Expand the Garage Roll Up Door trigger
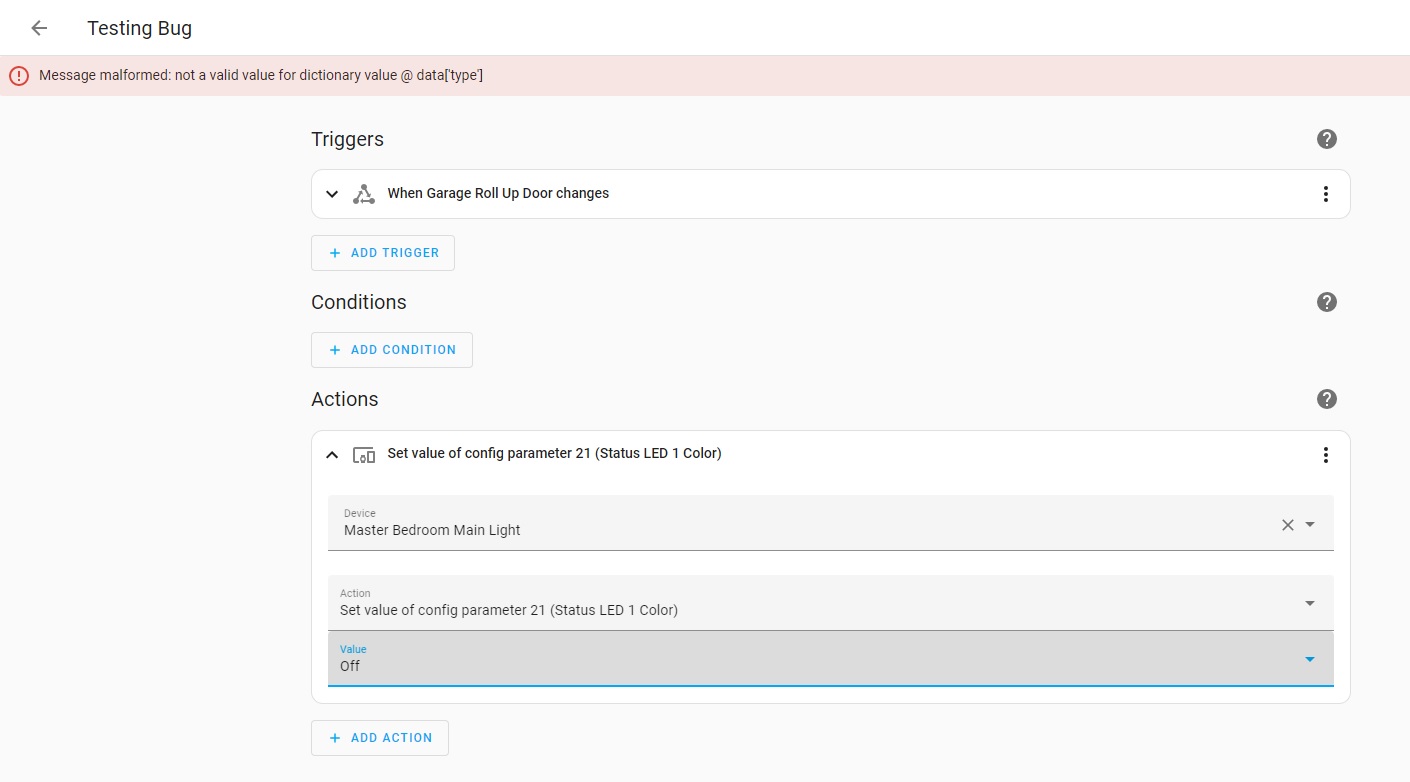Viewport: 1410px width, 782px height. pos(332,193)
